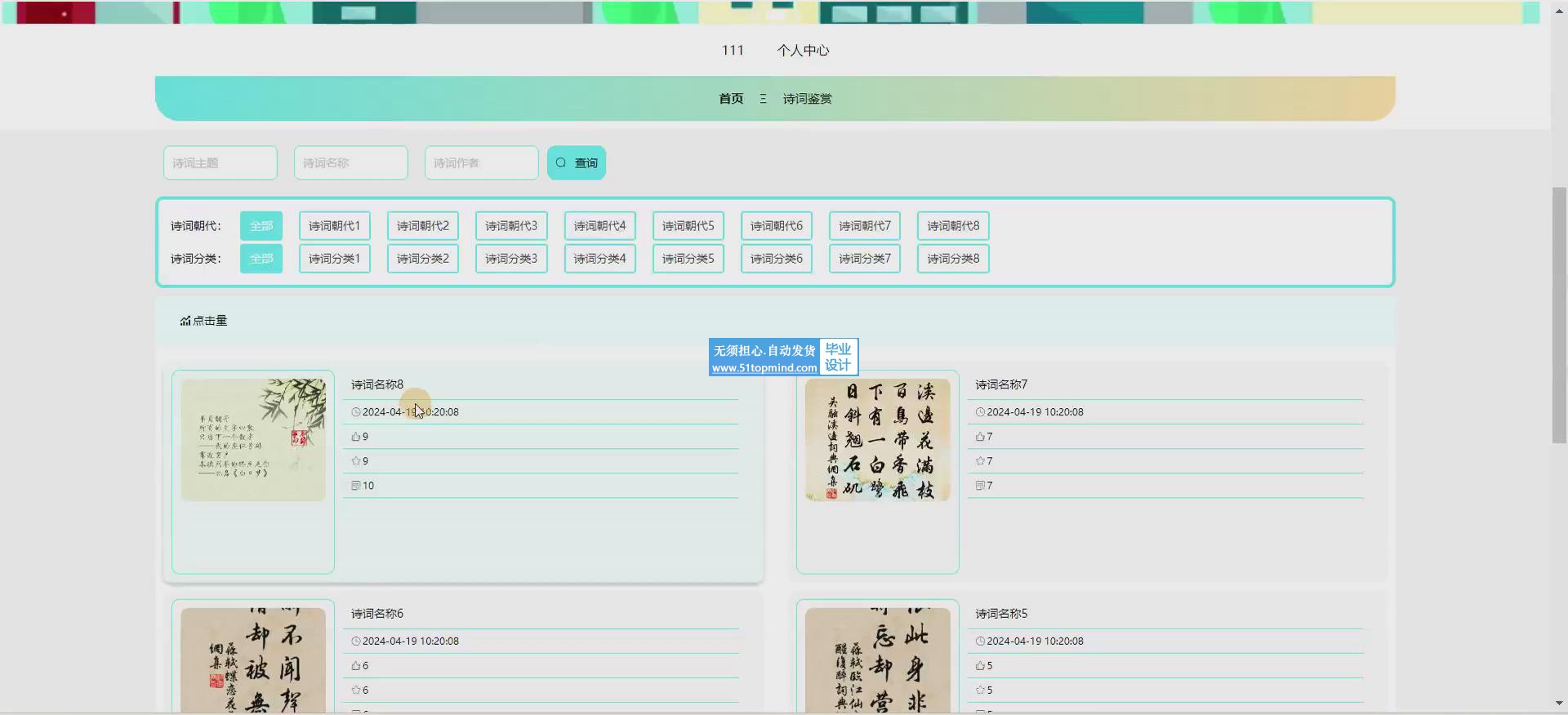1568x715 pixels.
Task: Focus the 诗词主题 input field
Action: [220, 162]
